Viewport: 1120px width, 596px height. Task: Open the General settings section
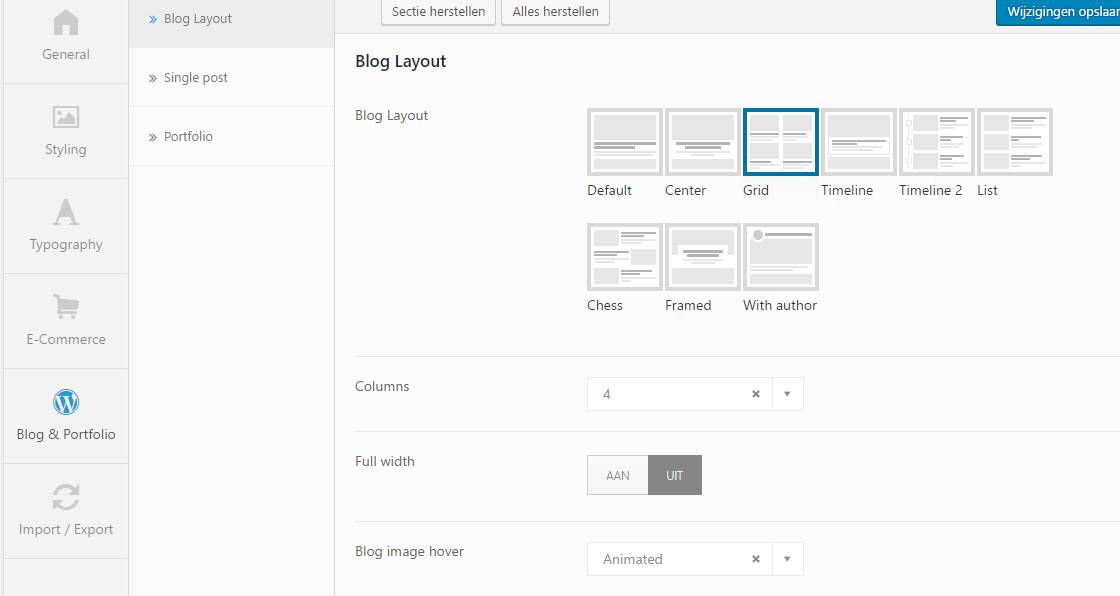point(66,37)
